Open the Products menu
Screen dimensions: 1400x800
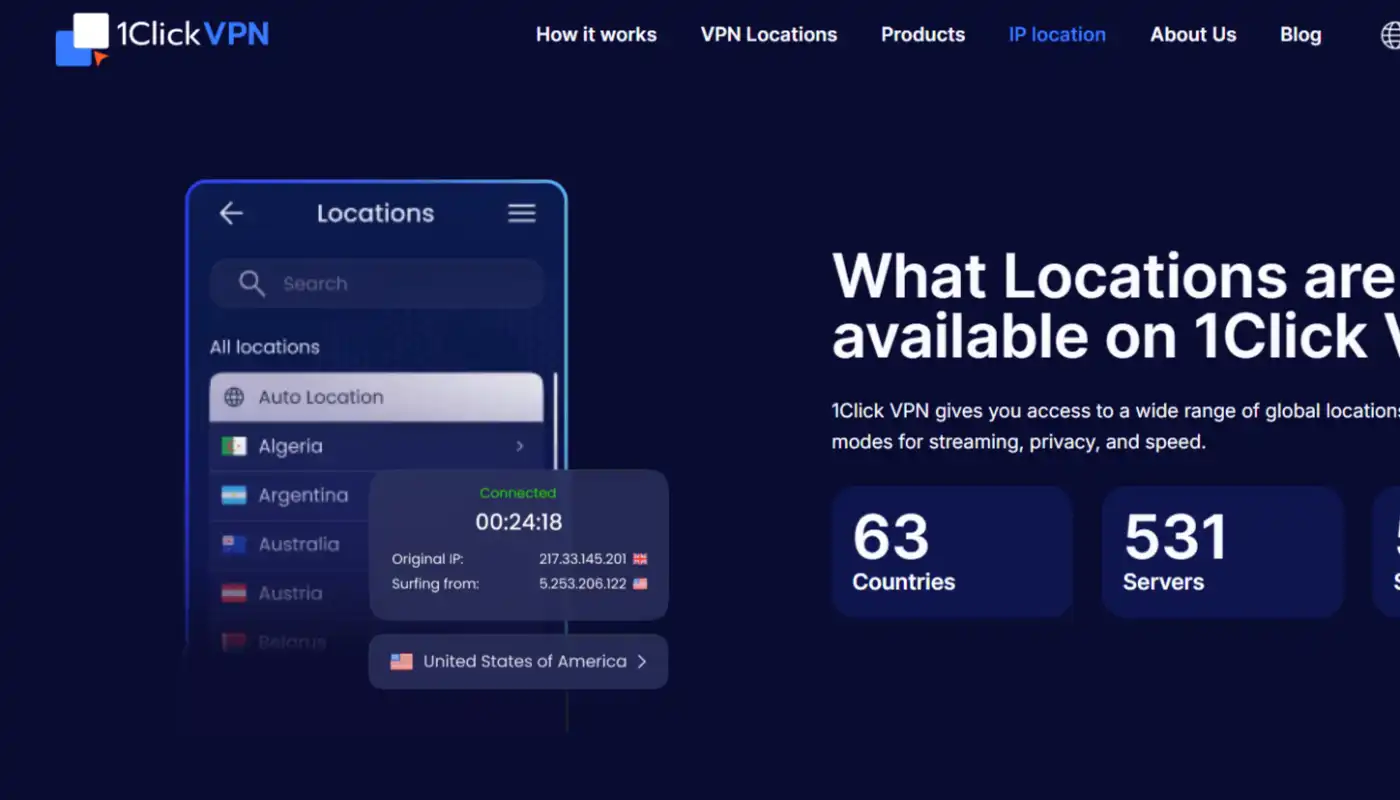click(x=922, y=35)
